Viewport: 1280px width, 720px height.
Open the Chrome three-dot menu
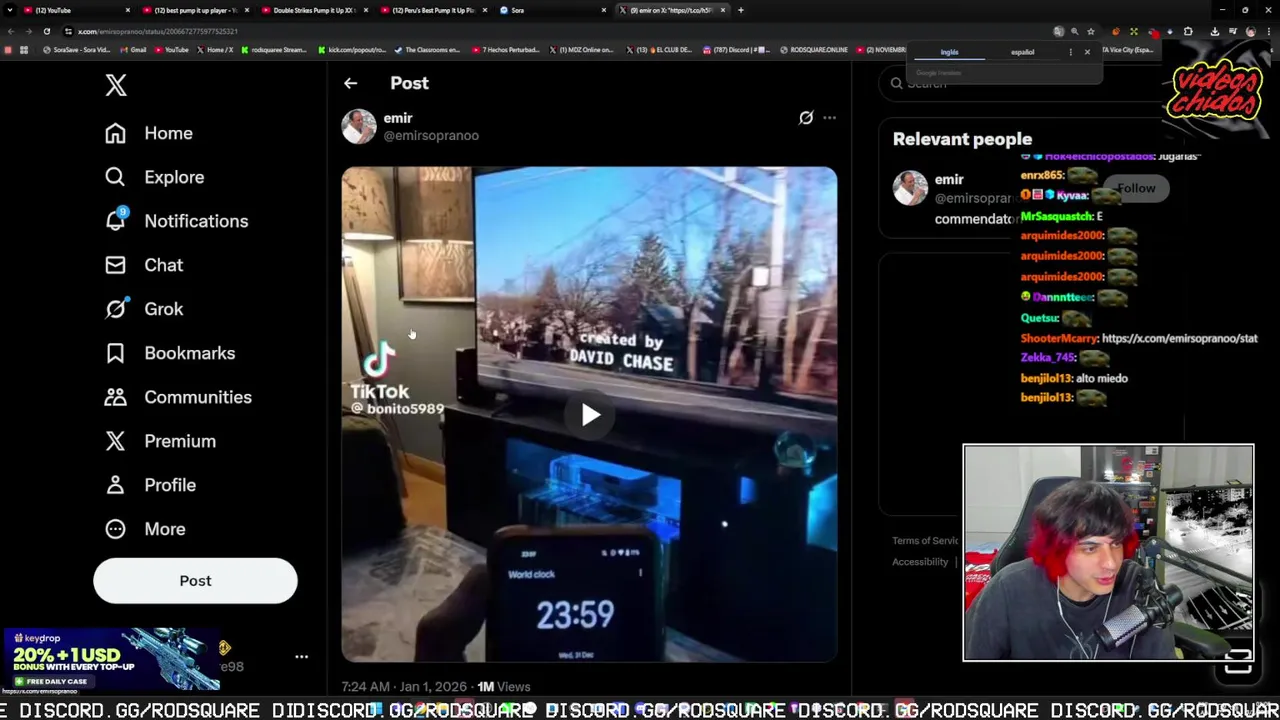pos(1268,32)
